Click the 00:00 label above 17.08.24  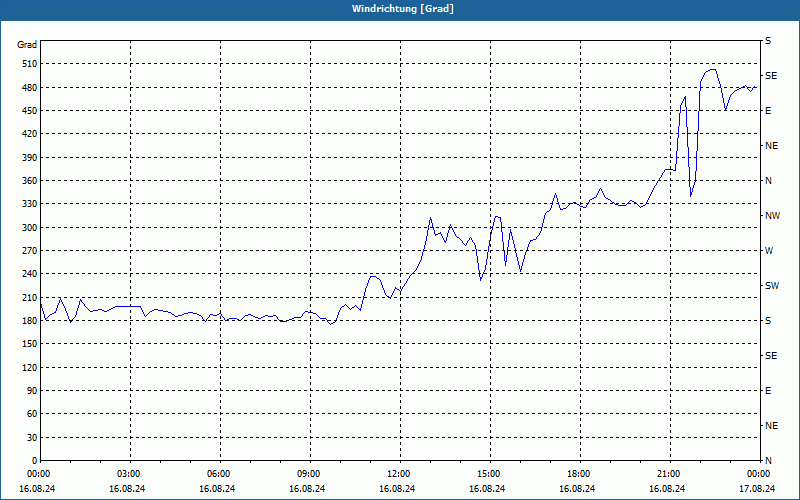click(x=760, y=474)
